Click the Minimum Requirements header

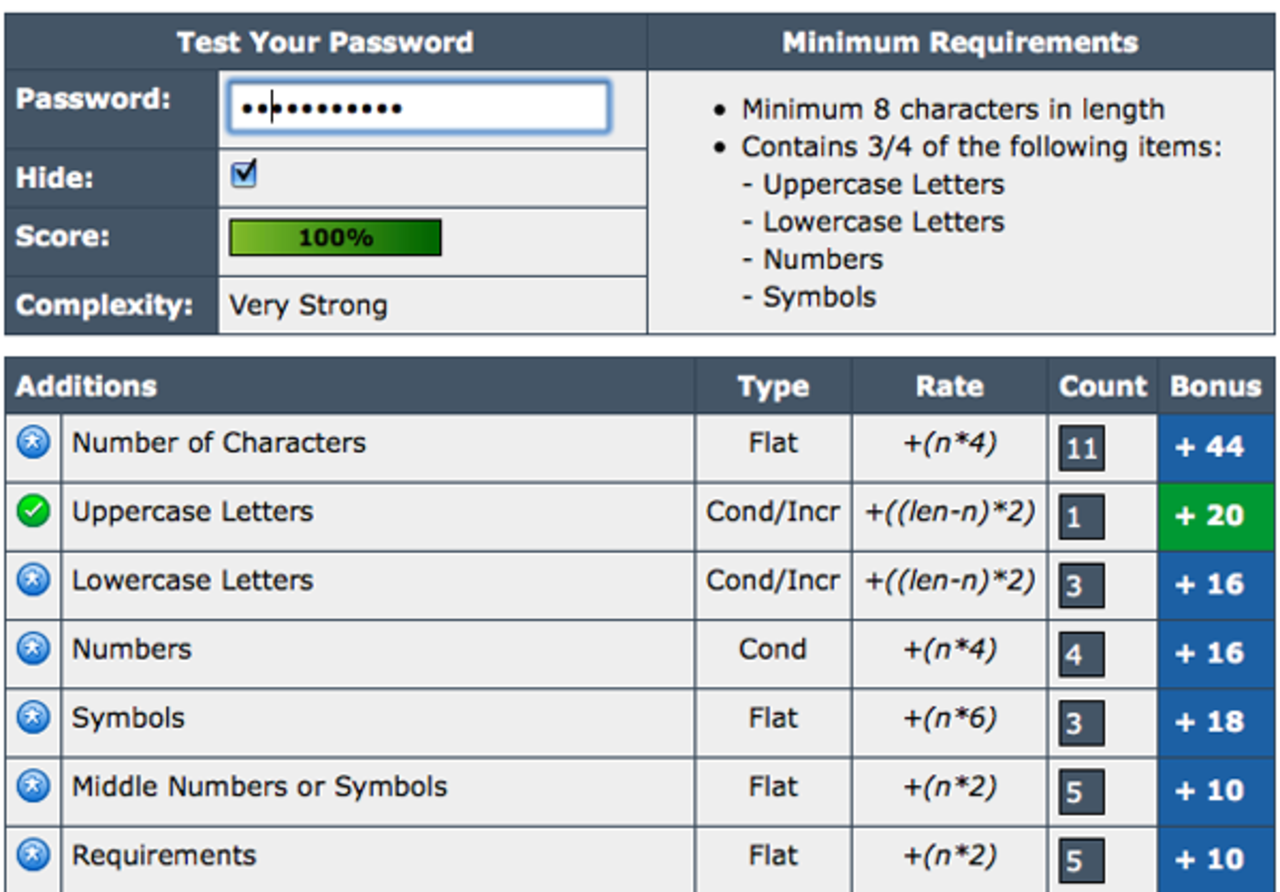click(x=960, y=43)
